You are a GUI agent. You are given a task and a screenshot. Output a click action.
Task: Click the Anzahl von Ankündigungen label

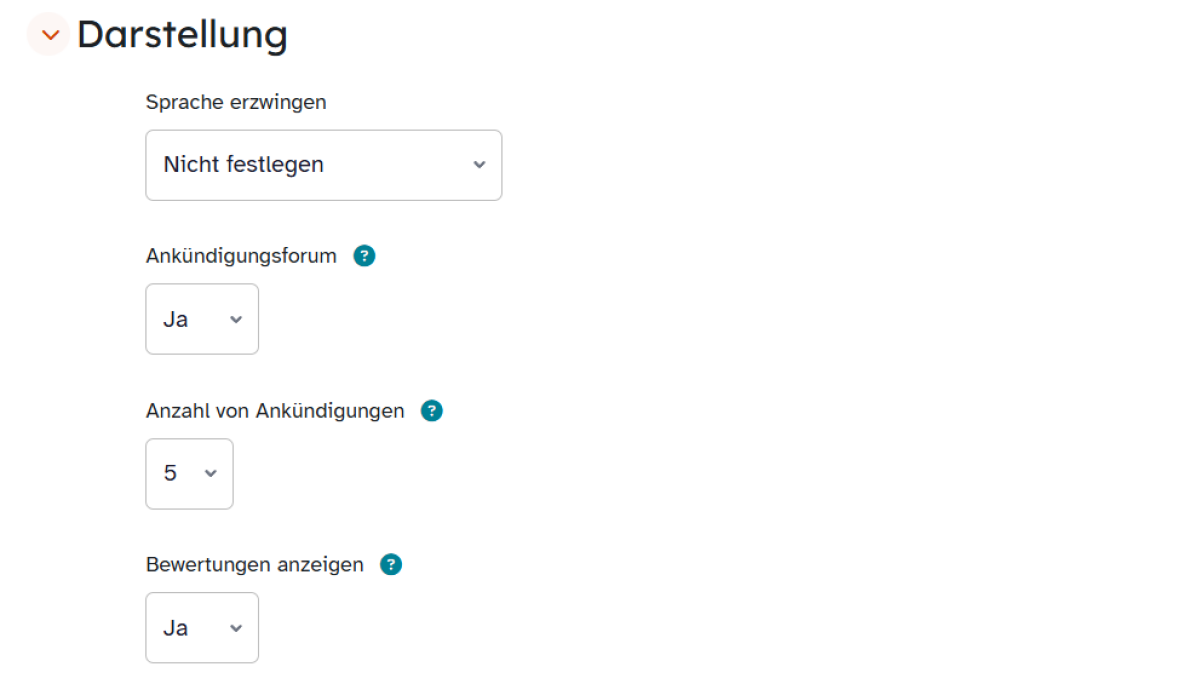(x=275, y=411)
